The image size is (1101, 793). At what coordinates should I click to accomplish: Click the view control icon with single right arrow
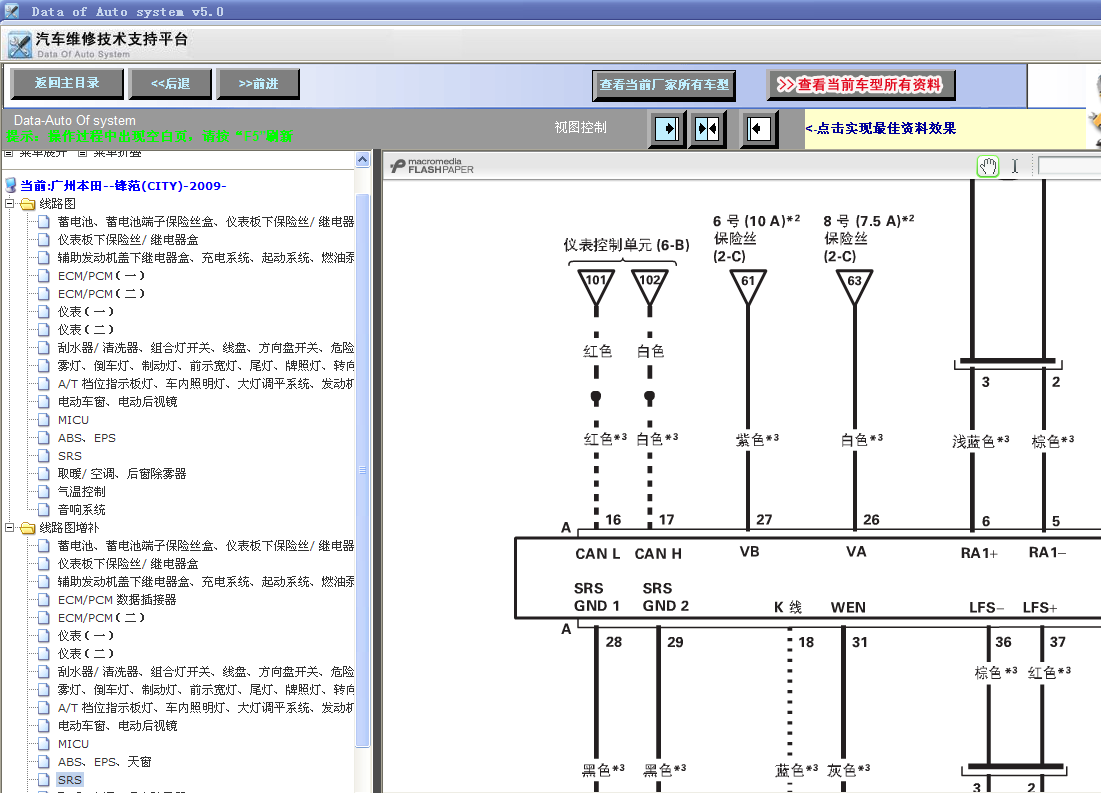[x=666, y=129]
